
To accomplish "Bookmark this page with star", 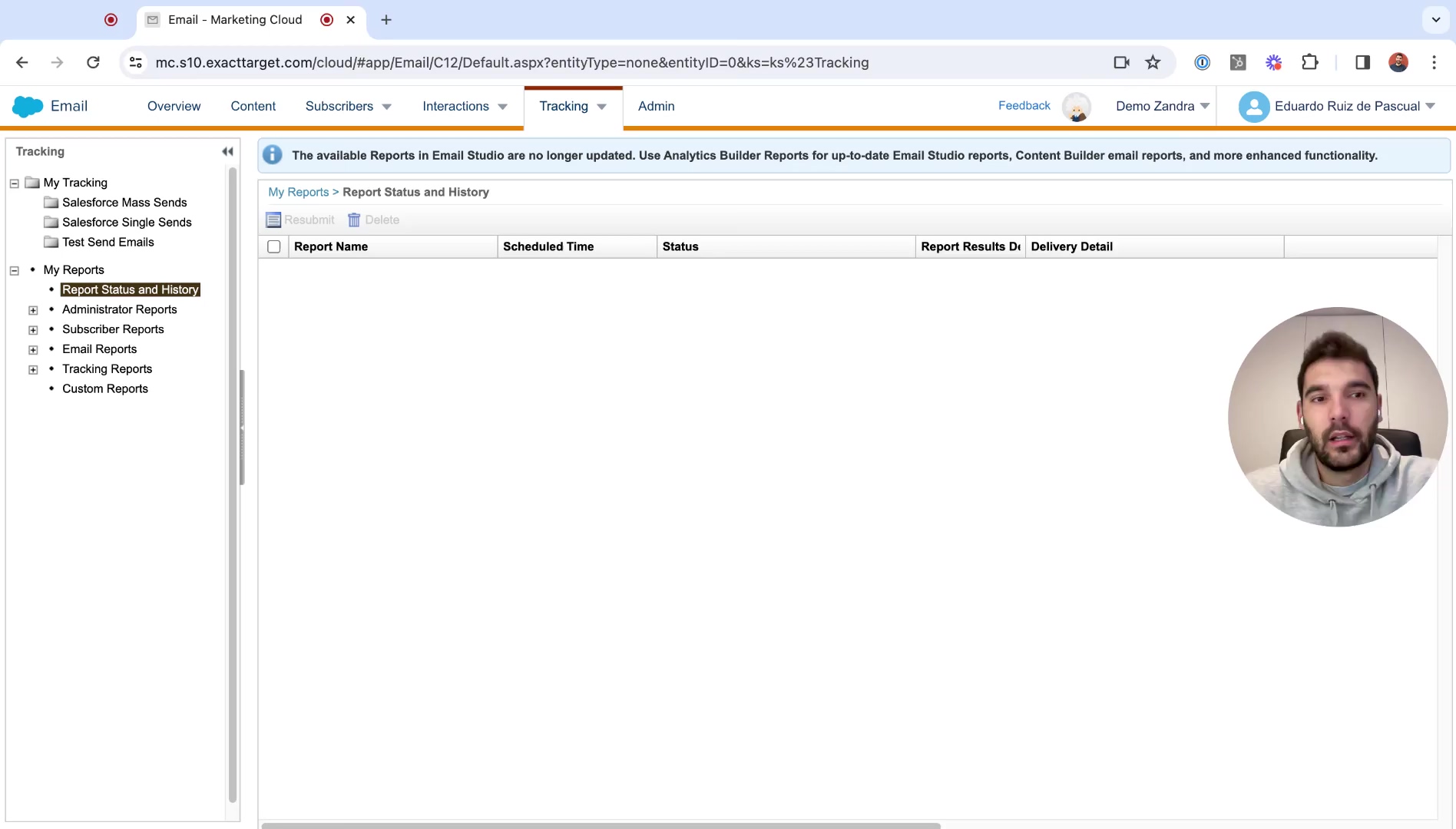I will click(1153, 62).
